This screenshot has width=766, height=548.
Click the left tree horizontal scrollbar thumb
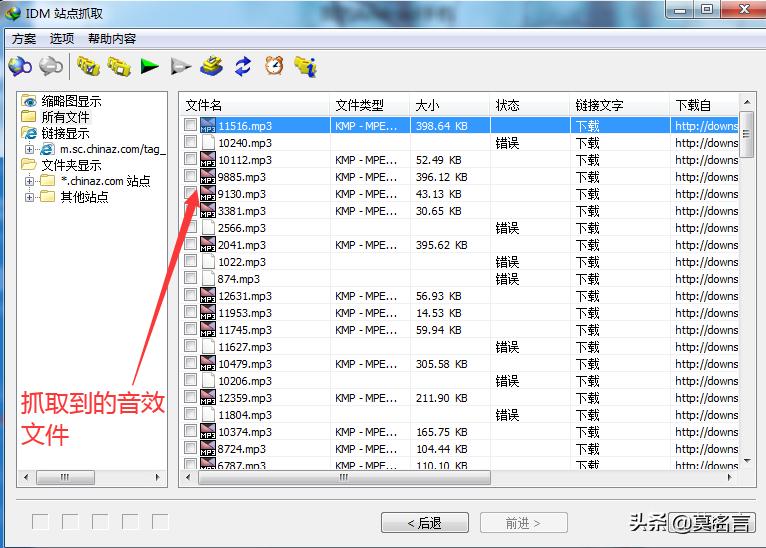[x=65, y=477]
